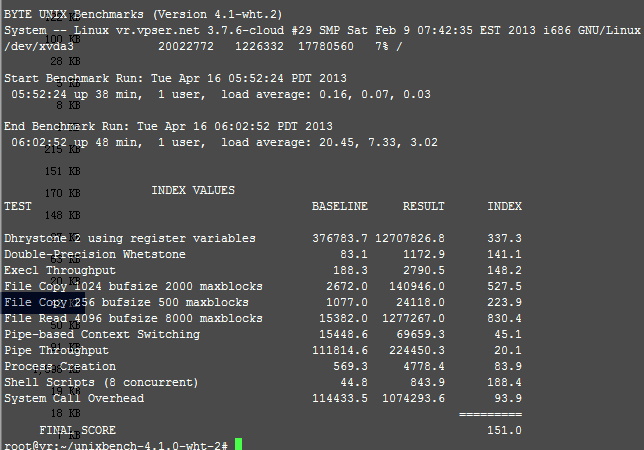This screenshot has height=450, width=644.
Task: Click 'Process Creation' row label
Action: pyautogui.click(x=60, y=367)
